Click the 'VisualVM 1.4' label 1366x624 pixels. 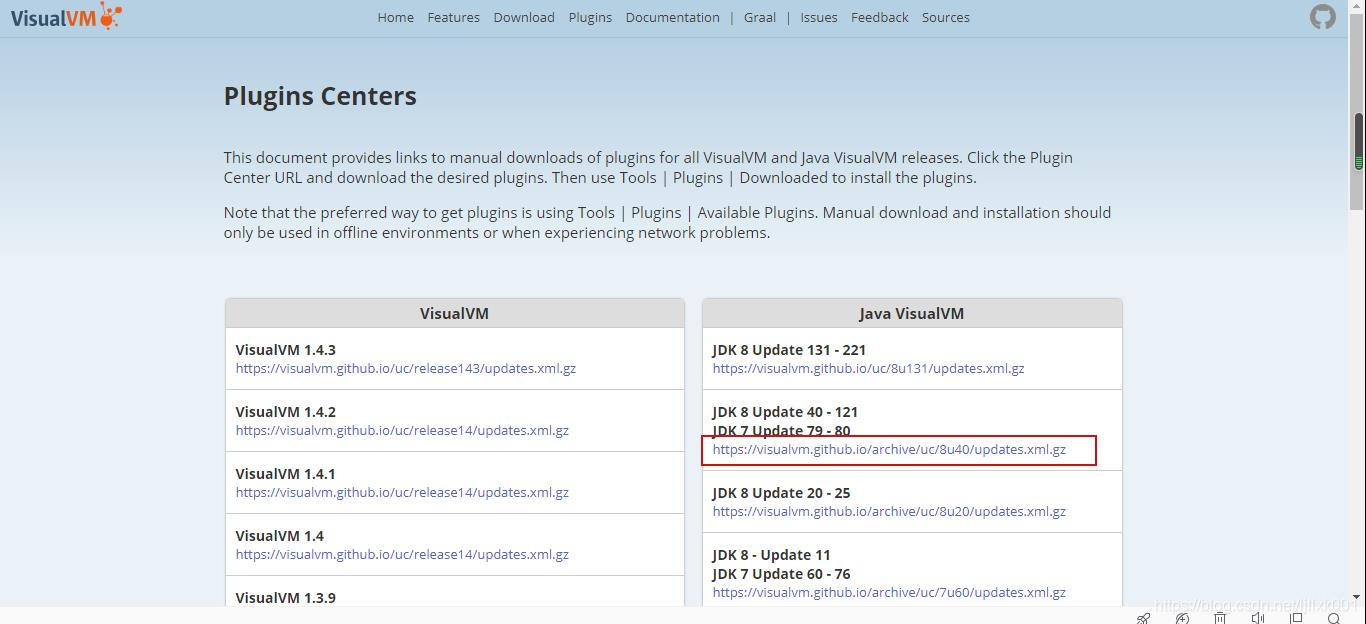click(279, 536)
